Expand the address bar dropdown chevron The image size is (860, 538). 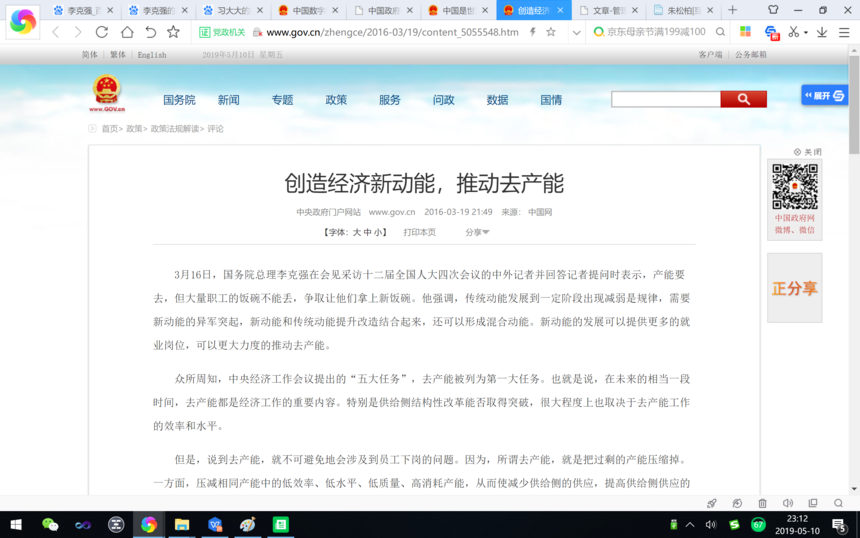[x=576, y=32]
